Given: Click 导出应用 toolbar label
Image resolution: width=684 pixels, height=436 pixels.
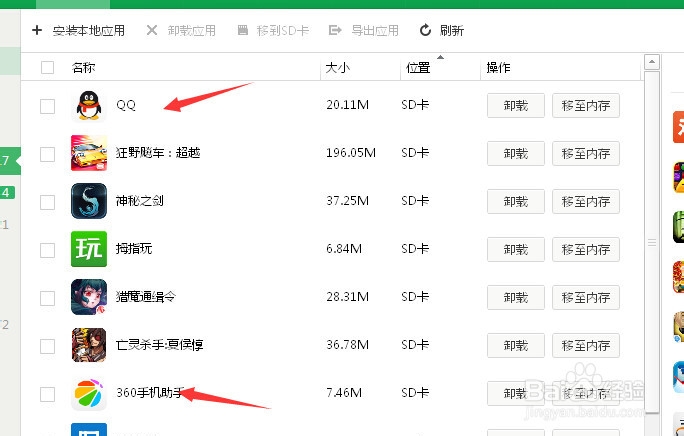Looking at the screenshot, I should [375, 31].
